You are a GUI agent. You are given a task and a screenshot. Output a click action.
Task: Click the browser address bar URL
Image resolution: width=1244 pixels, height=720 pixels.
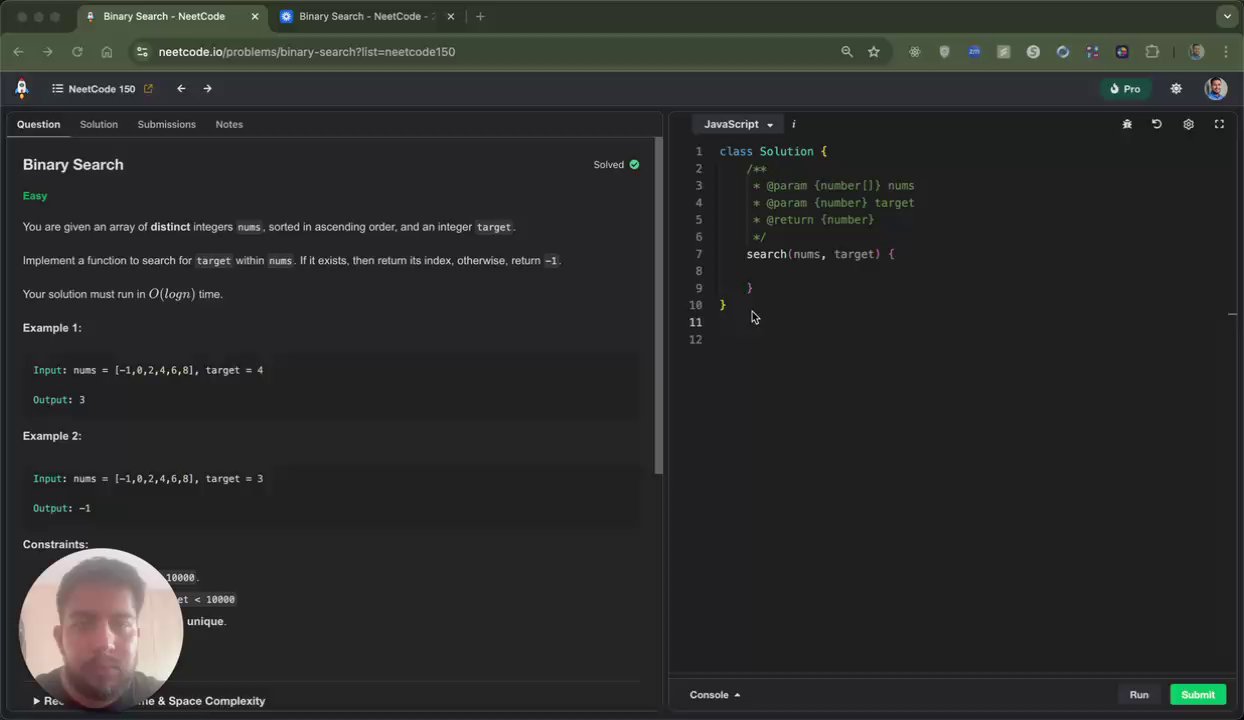pos(306,52)
